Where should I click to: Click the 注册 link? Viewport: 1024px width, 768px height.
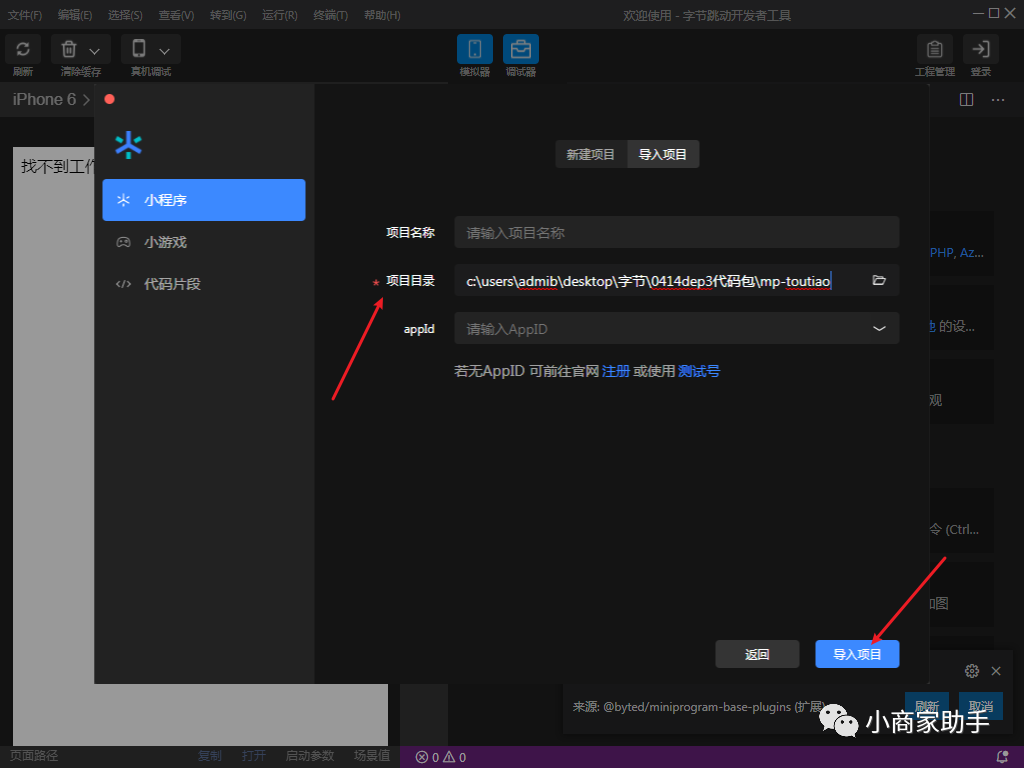pos(616,371)
